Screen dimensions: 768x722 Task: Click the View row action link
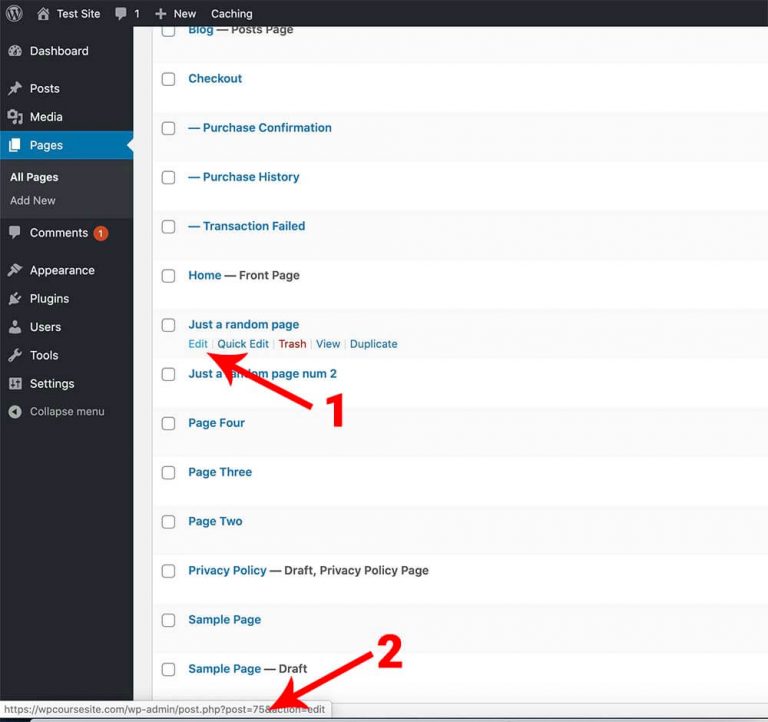[328, 344]
